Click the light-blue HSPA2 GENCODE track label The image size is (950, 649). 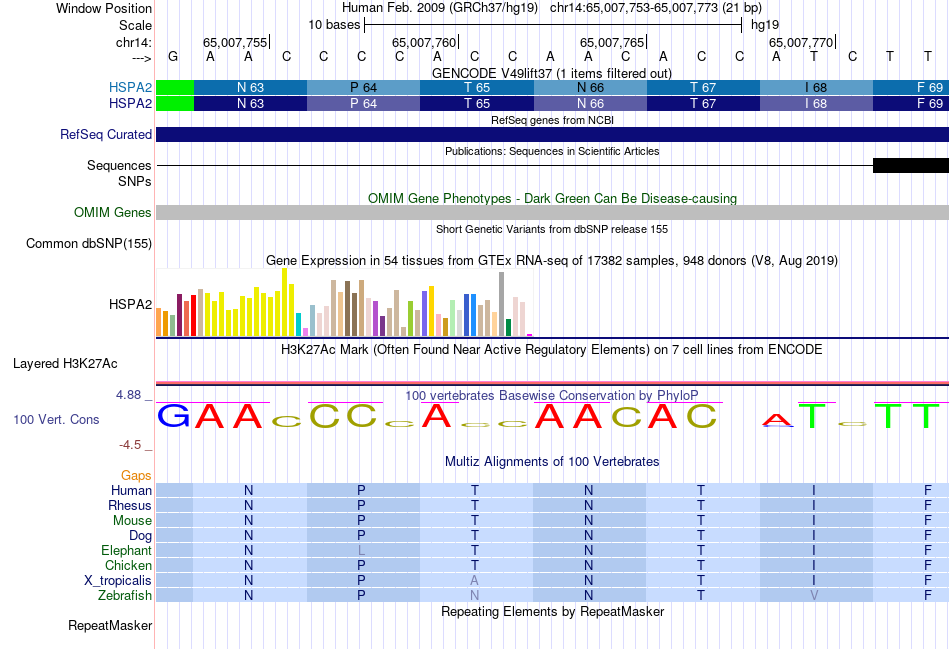pyautogui.click(x=130, y=87)
